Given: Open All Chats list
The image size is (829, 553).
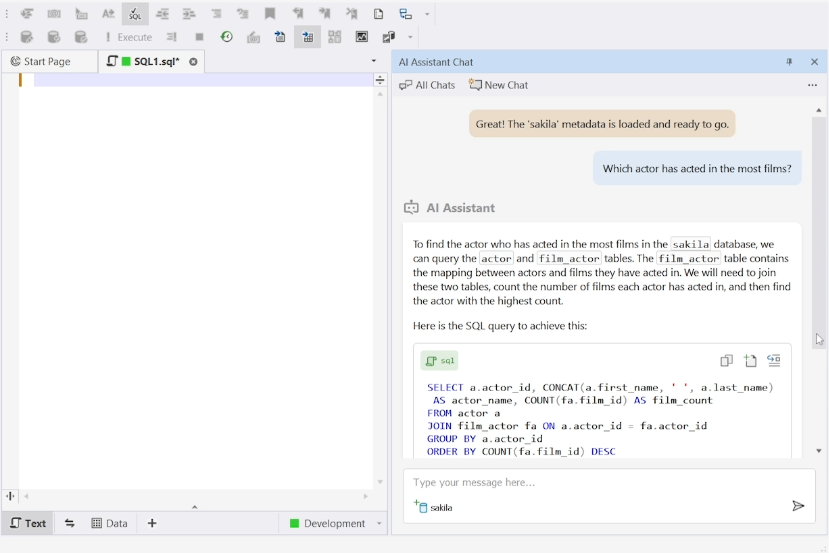Looking at the screenshot, I should click(x=427, y=85).
